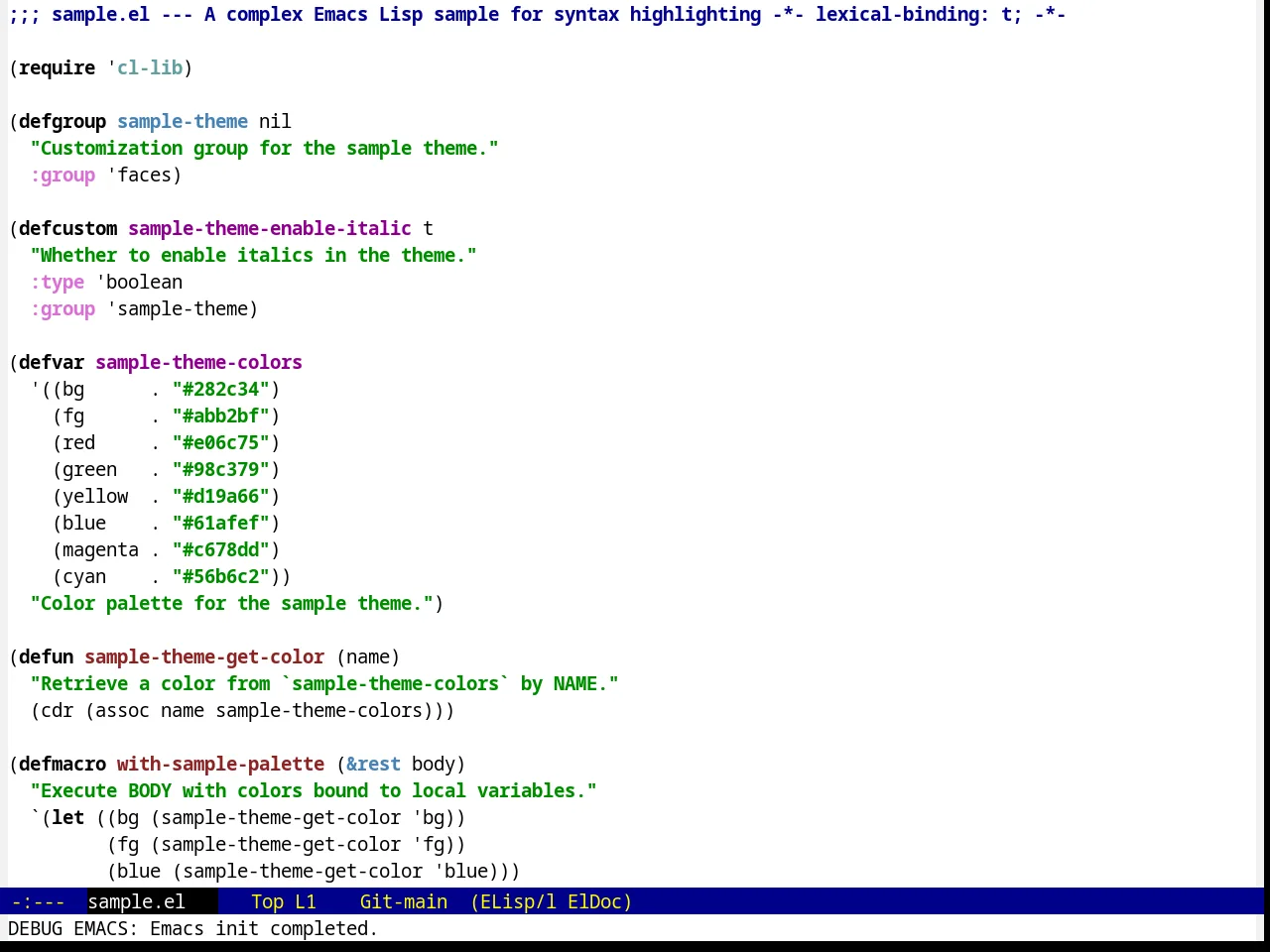This screenshot has height=952, width=1270.
Task: Click the yellow key in color alist
Action: click(x=95, y=496)
